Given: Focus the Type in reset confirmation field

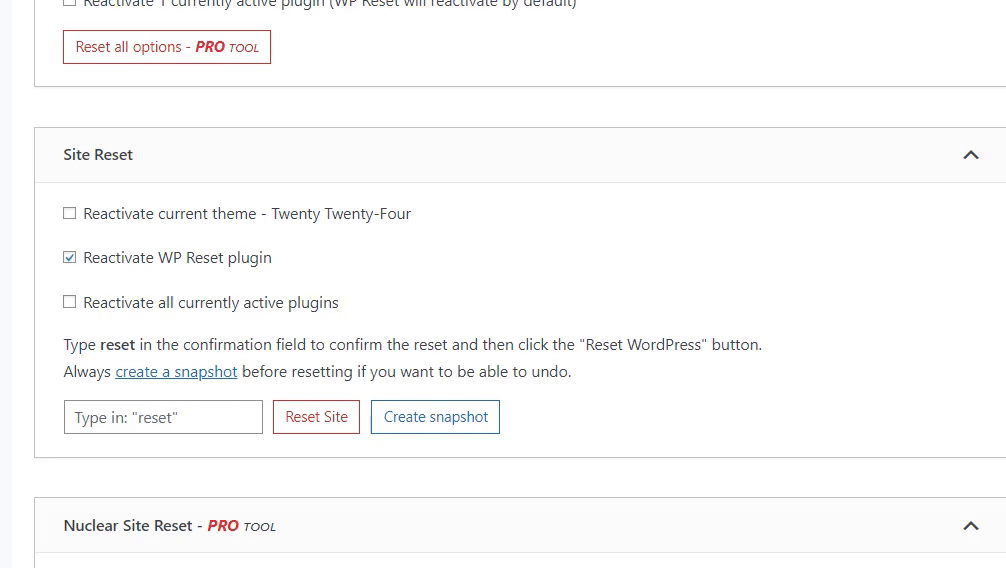Looking at the screenshot, I should 163,417.
